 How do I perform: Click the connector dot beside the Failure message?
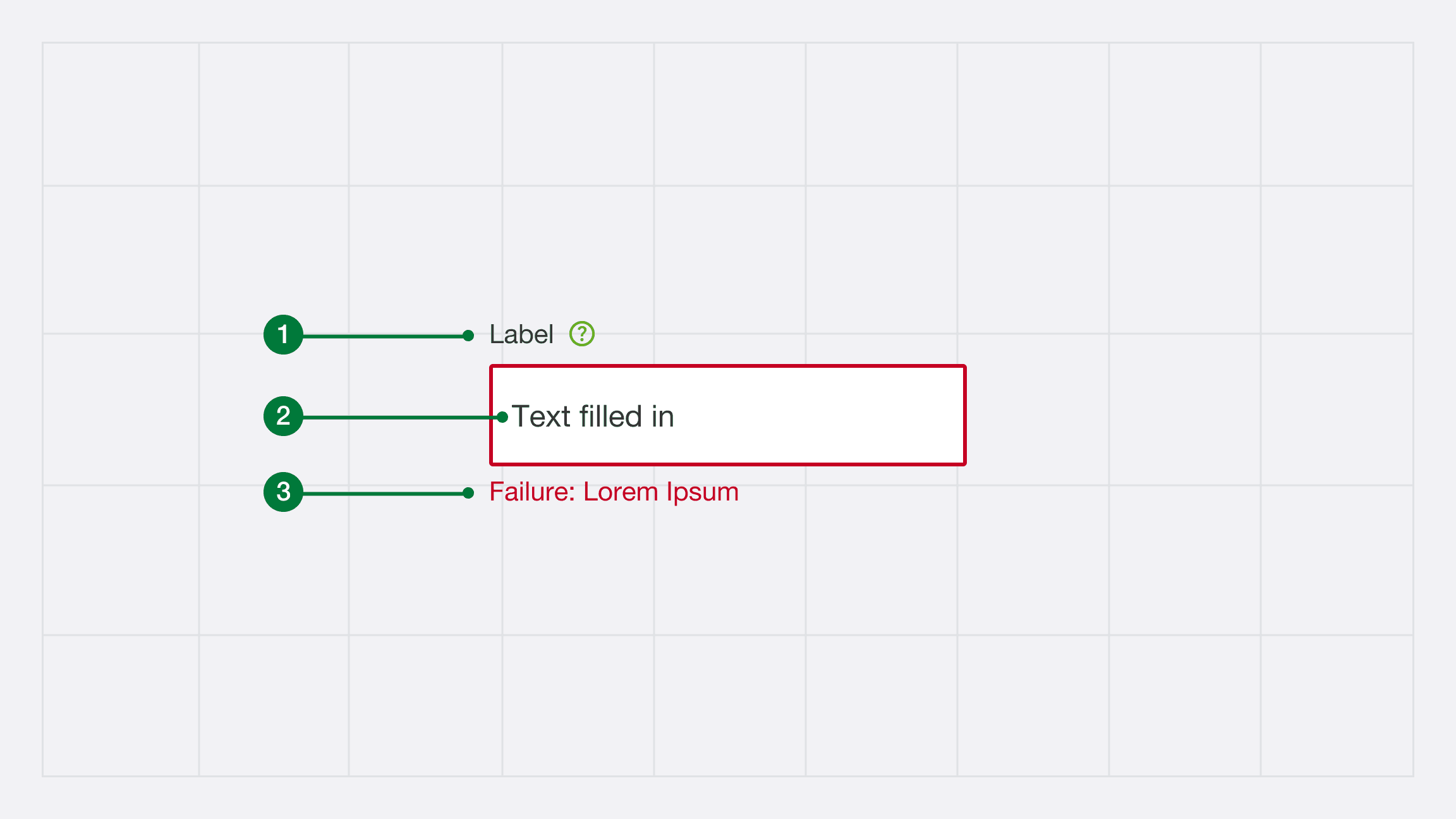pyautogui.click(x=468, y=493)
